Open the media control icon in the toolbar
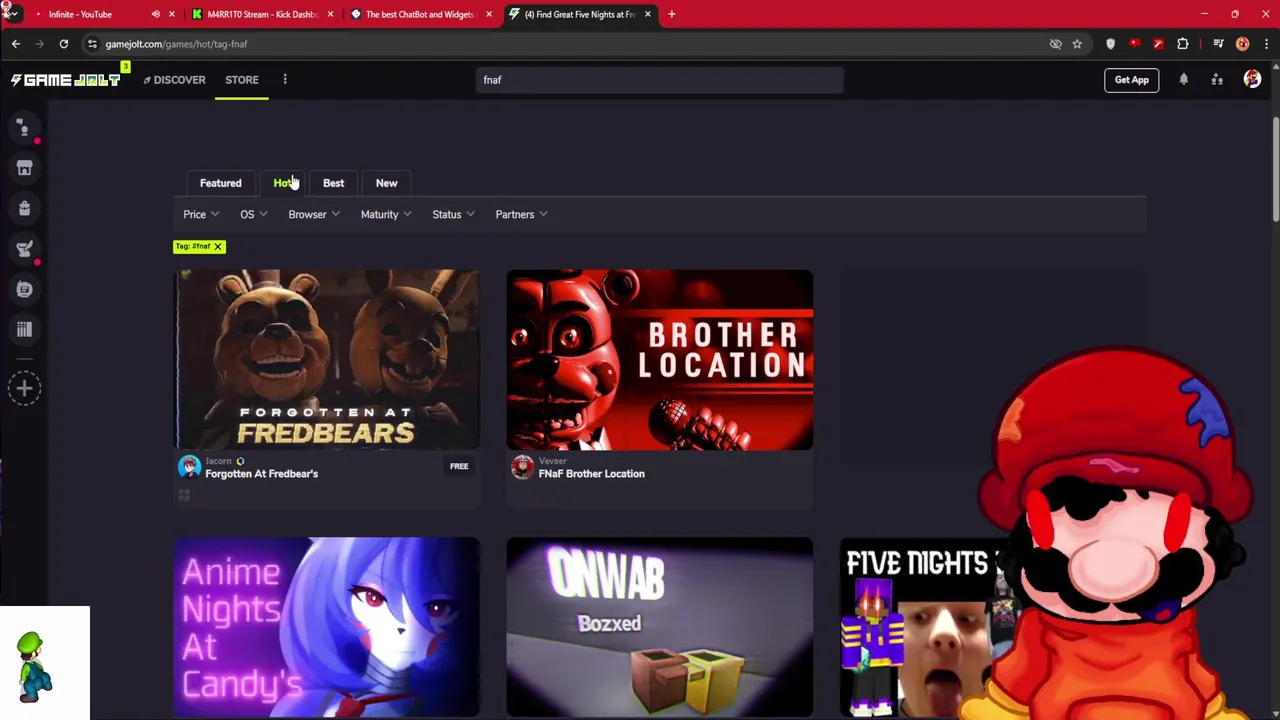Viewport: 1280px width, 720px height. (x=1218, y=44)
